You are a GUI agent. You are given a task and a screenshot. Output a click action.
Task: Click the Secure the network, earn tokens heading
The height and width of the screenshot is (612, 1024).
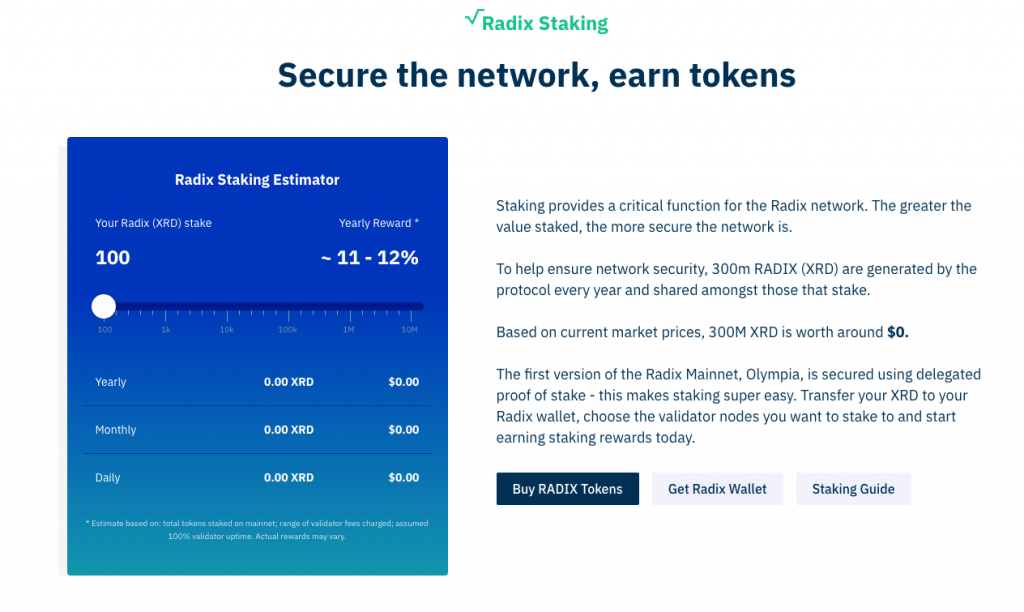click(x=537, y=74)
